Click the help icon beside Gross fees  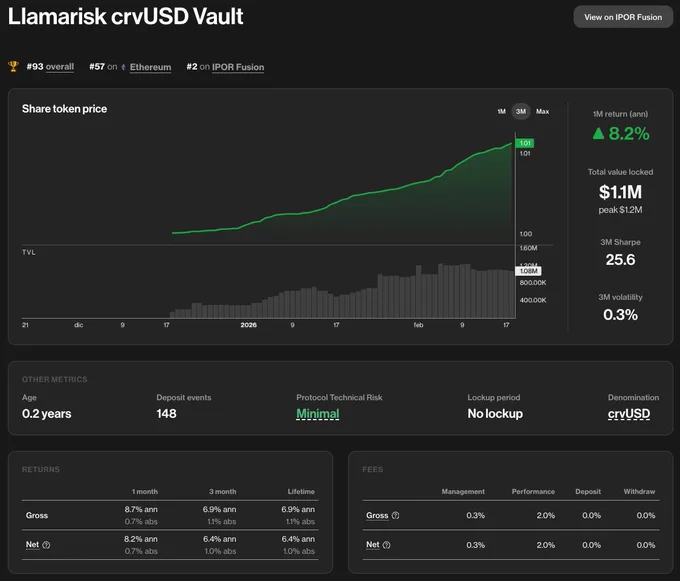point(396,516)
